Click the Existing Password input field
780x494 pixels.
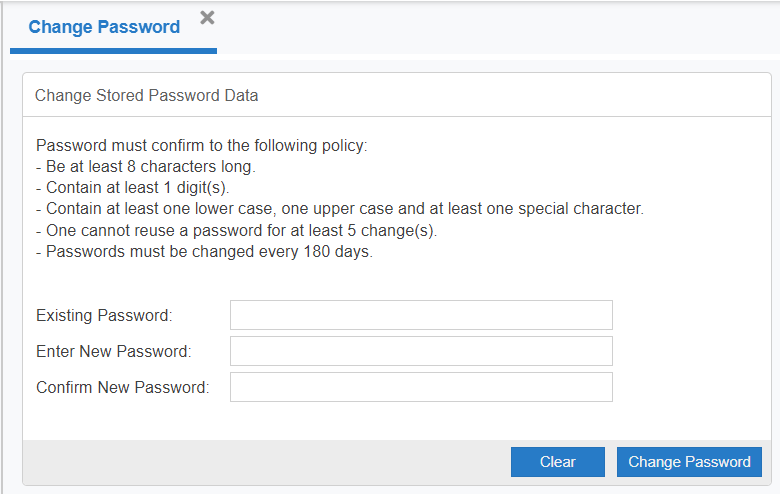(x=421, y=315)
